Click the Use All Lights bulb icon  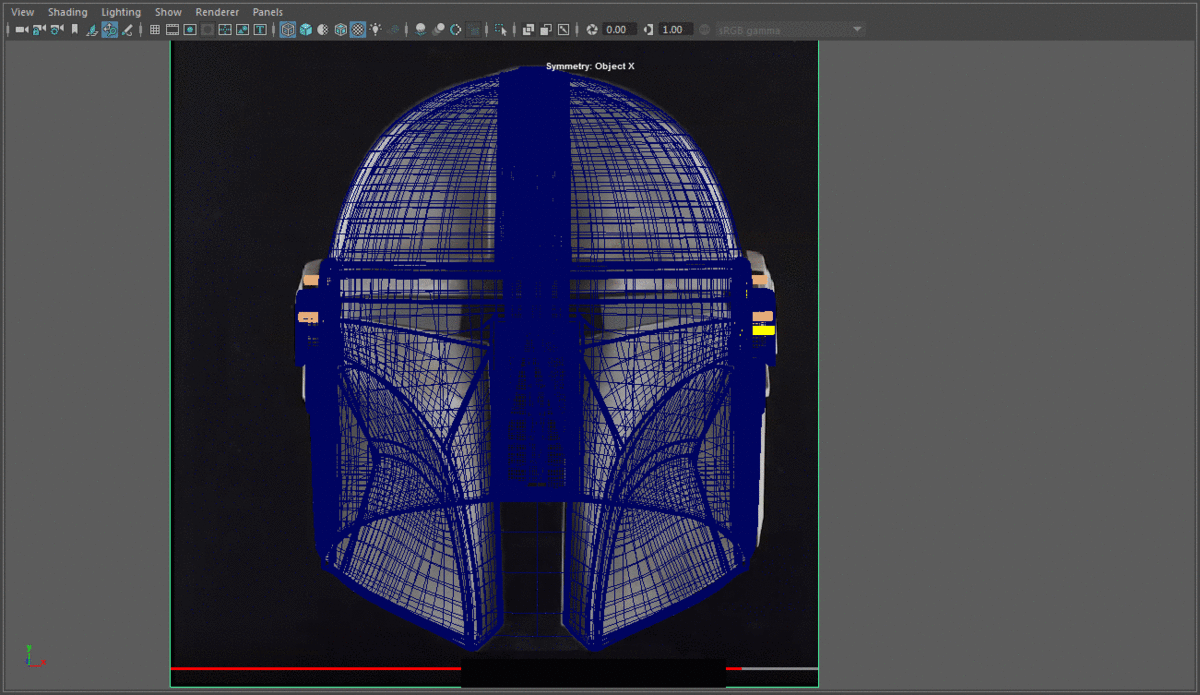pyautogui.click(x=375, y=30)
